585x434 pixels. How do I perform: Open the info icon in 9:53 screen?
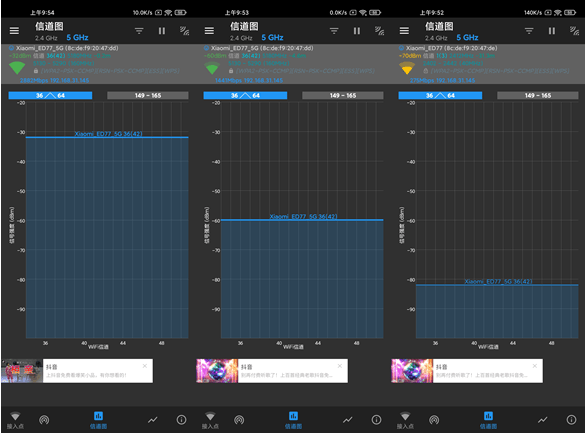point(376,420)
